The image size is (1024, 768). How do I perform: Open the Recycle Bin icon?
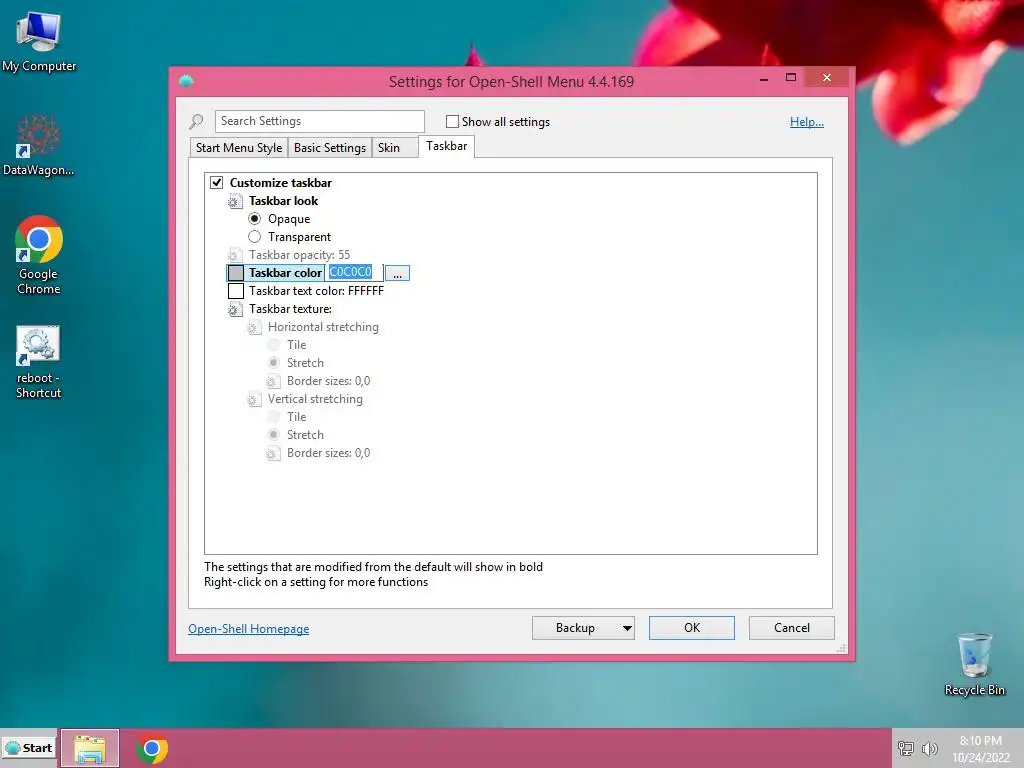tap(974, 664)
